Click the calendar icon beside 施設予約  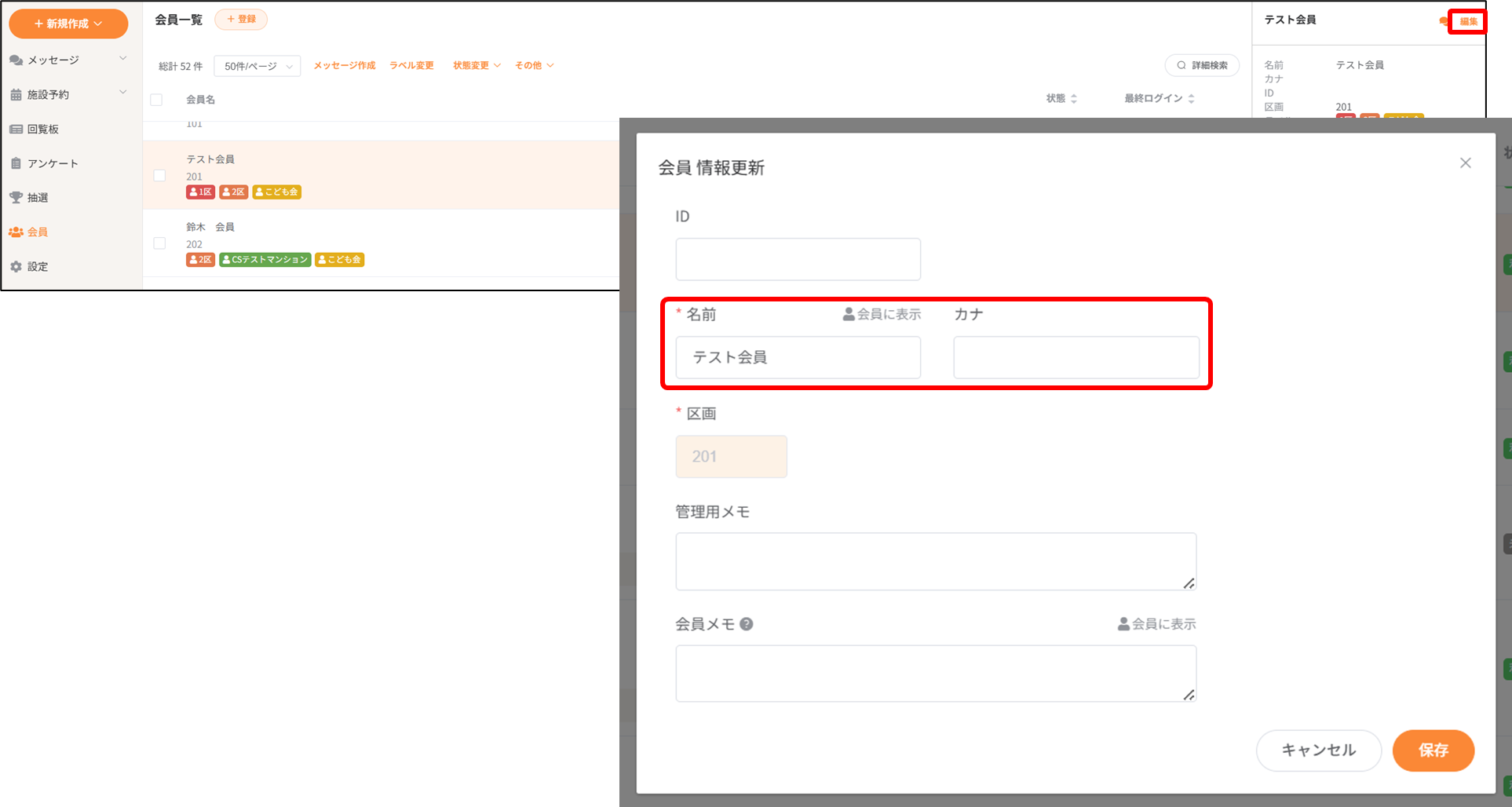16,94
